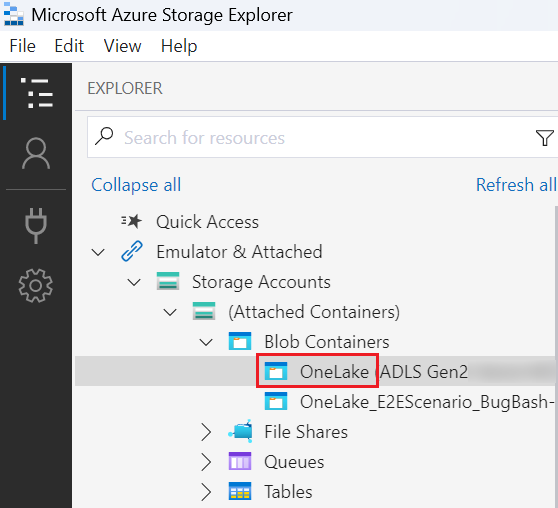Click the Queues purple icon
558x508 pixels.
[x=240, y=461]
